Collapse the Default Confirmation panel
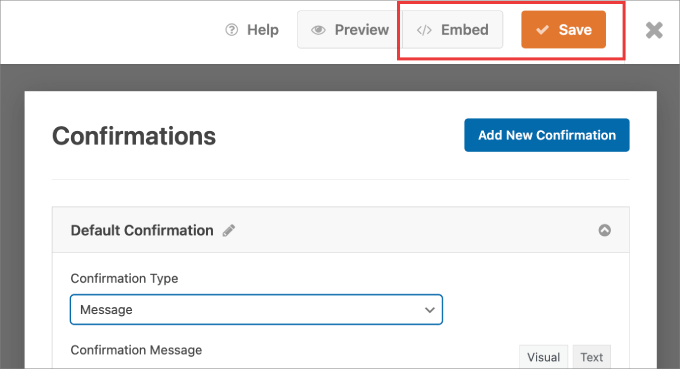This screenshot has width=680, height=369. (605, 230)
